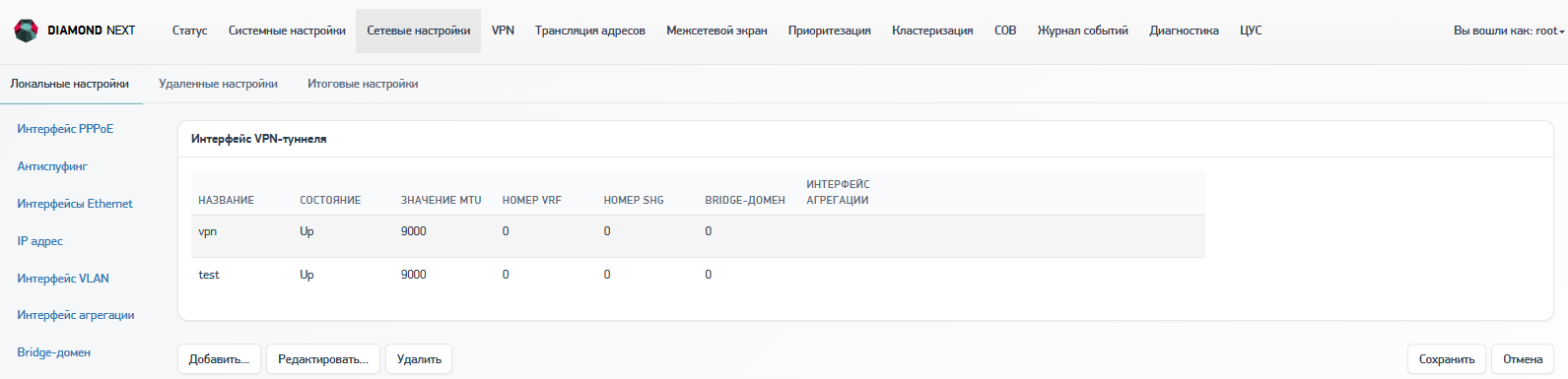Open Интерфейс PPPoE sidebar link
Viewport: 1568px width, 379px height.
pyautogui.click(x=65, y=129)
